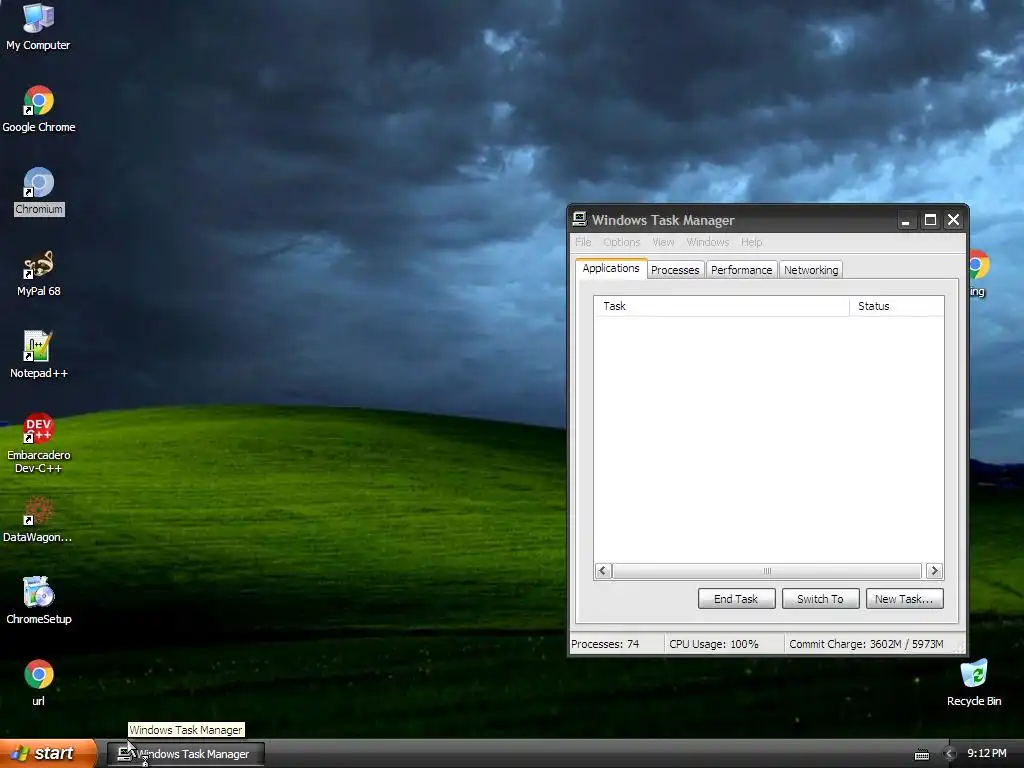
Task: Sort by the Task column header
Action: (x=722, y=306)
